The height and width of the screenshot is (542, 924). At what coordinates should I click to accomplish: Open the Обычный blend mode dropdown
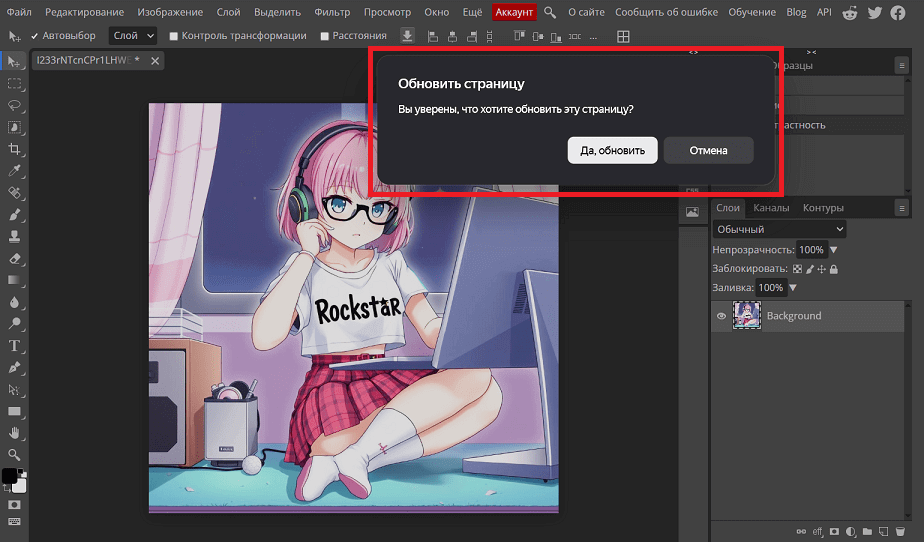780,230
